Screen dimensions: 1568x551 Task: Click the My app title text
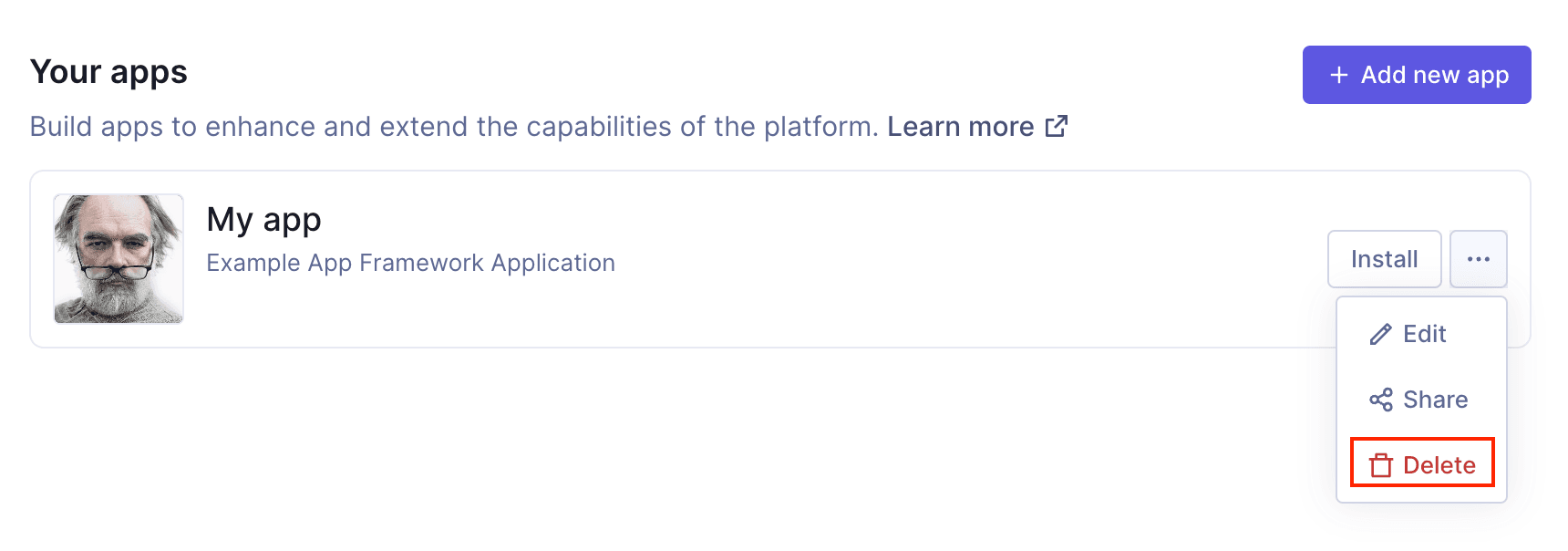[x=263, y=219]
